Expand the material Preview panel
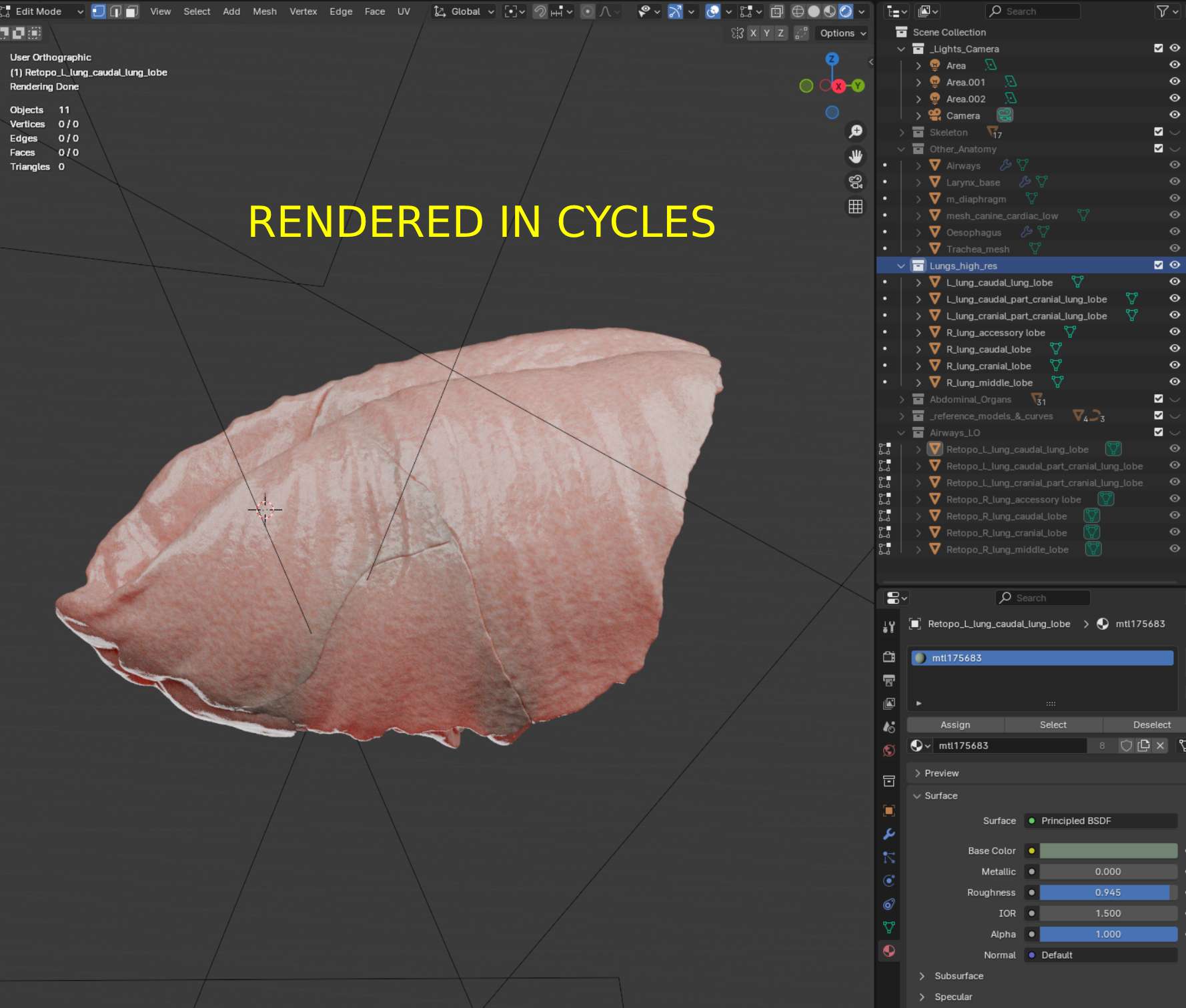The height and width of the screenshot is (1008, 1186). point(941,773)
